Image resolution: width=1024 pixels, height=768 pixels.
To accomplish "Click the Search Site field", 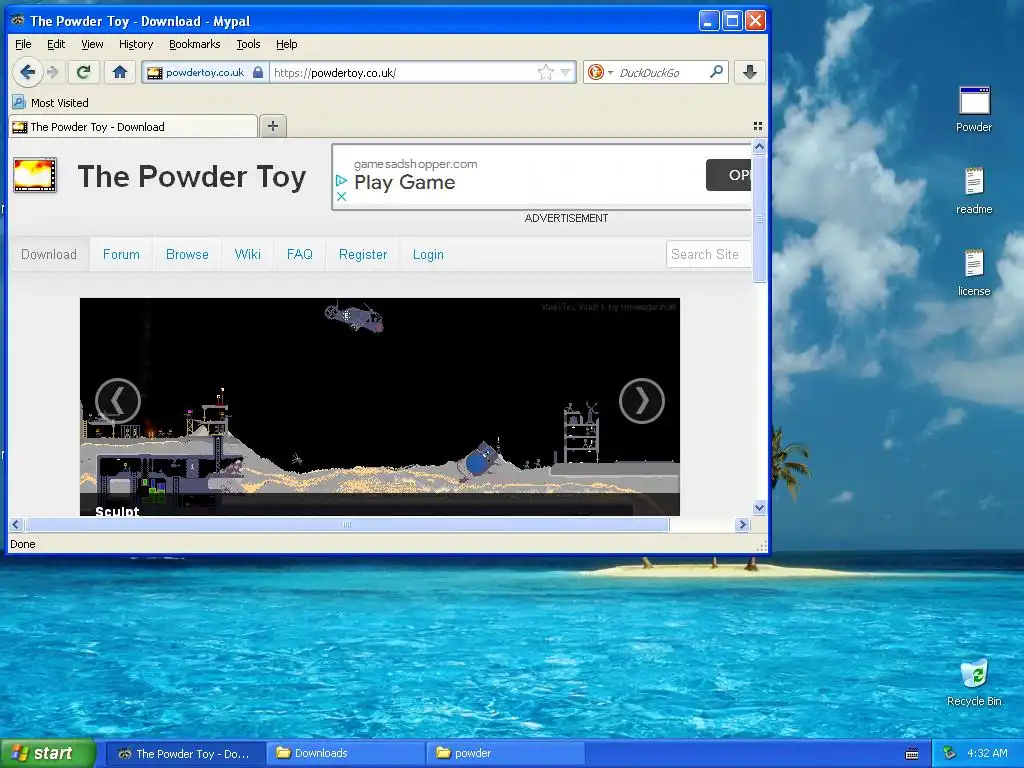I will click(709, 254).
